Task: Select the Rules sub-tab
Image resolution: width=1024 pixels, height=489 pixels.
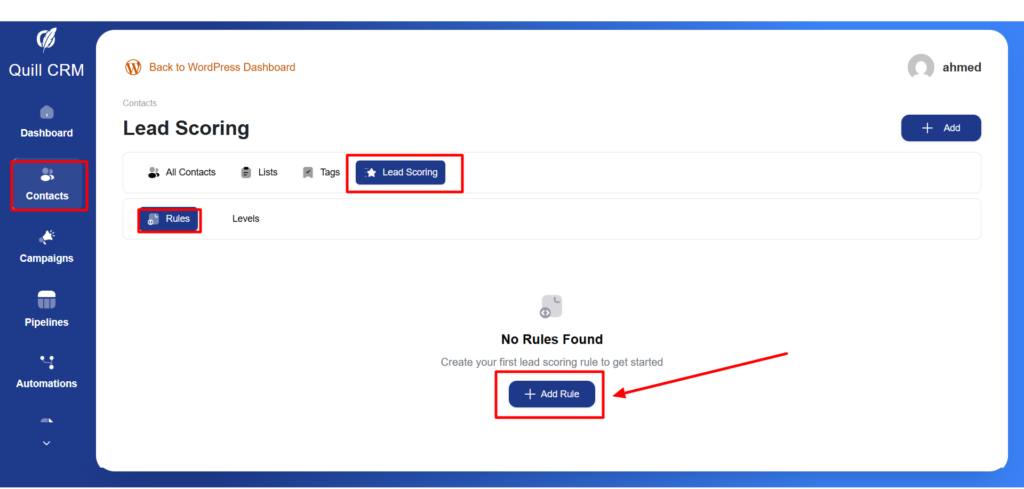Action: [169, 218]
